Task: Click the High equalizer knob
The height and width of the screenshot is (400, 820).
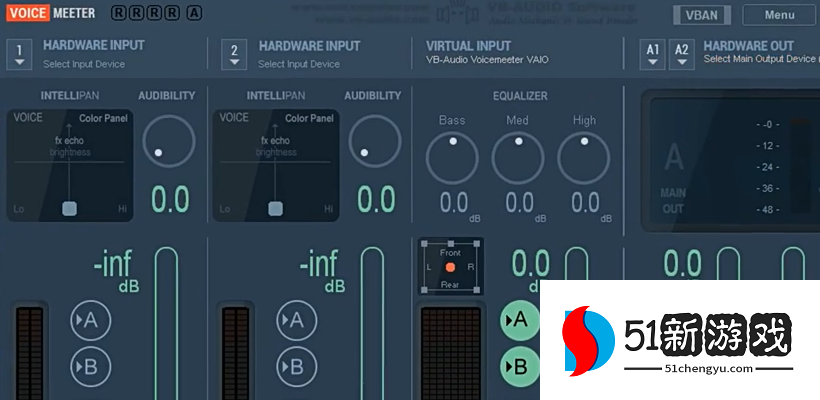Action: point(584,157)
